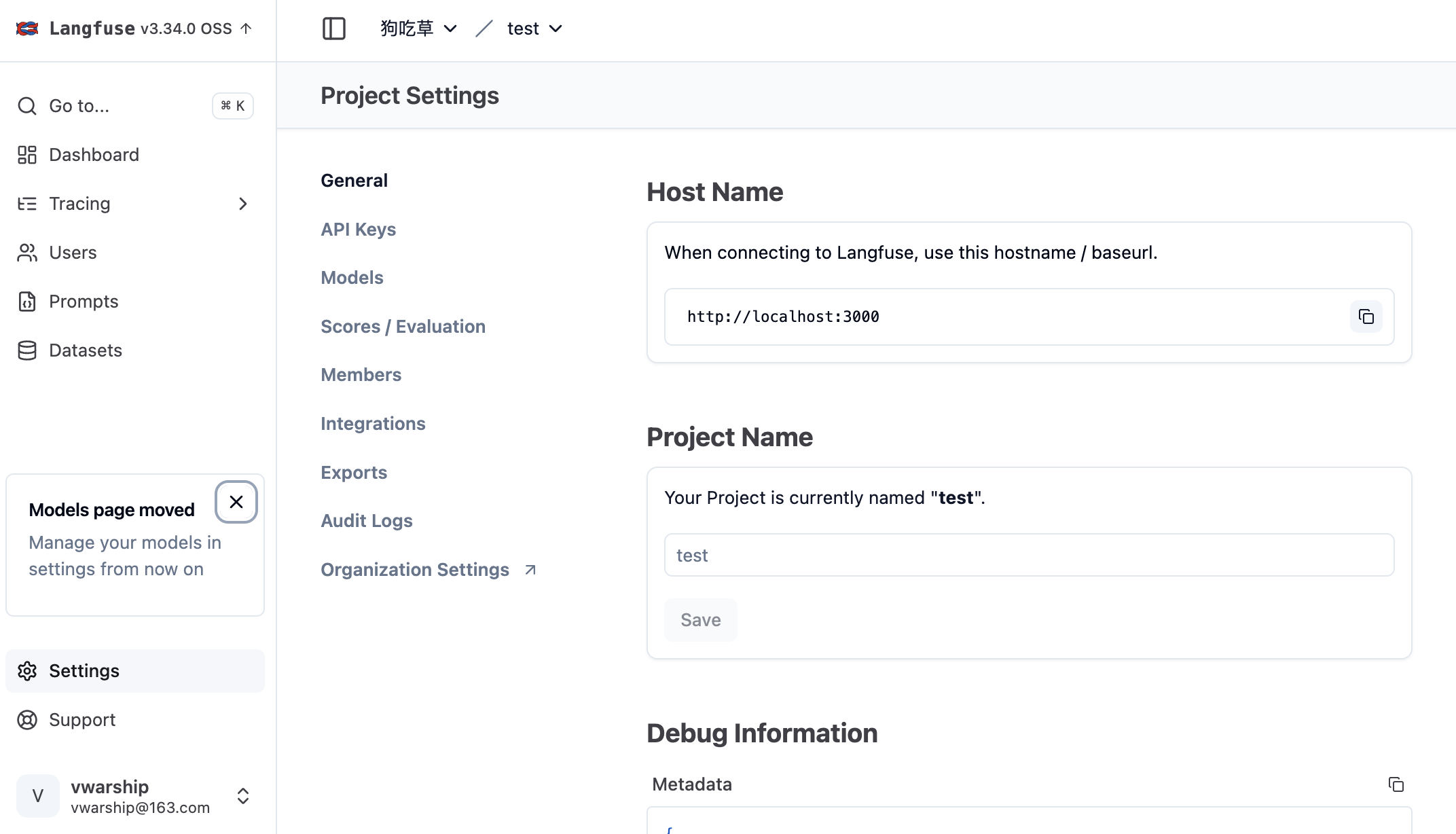This screenshot has height=834, width=1456.
Task: Dismiss the Models page moved notice
Action: 236,502
